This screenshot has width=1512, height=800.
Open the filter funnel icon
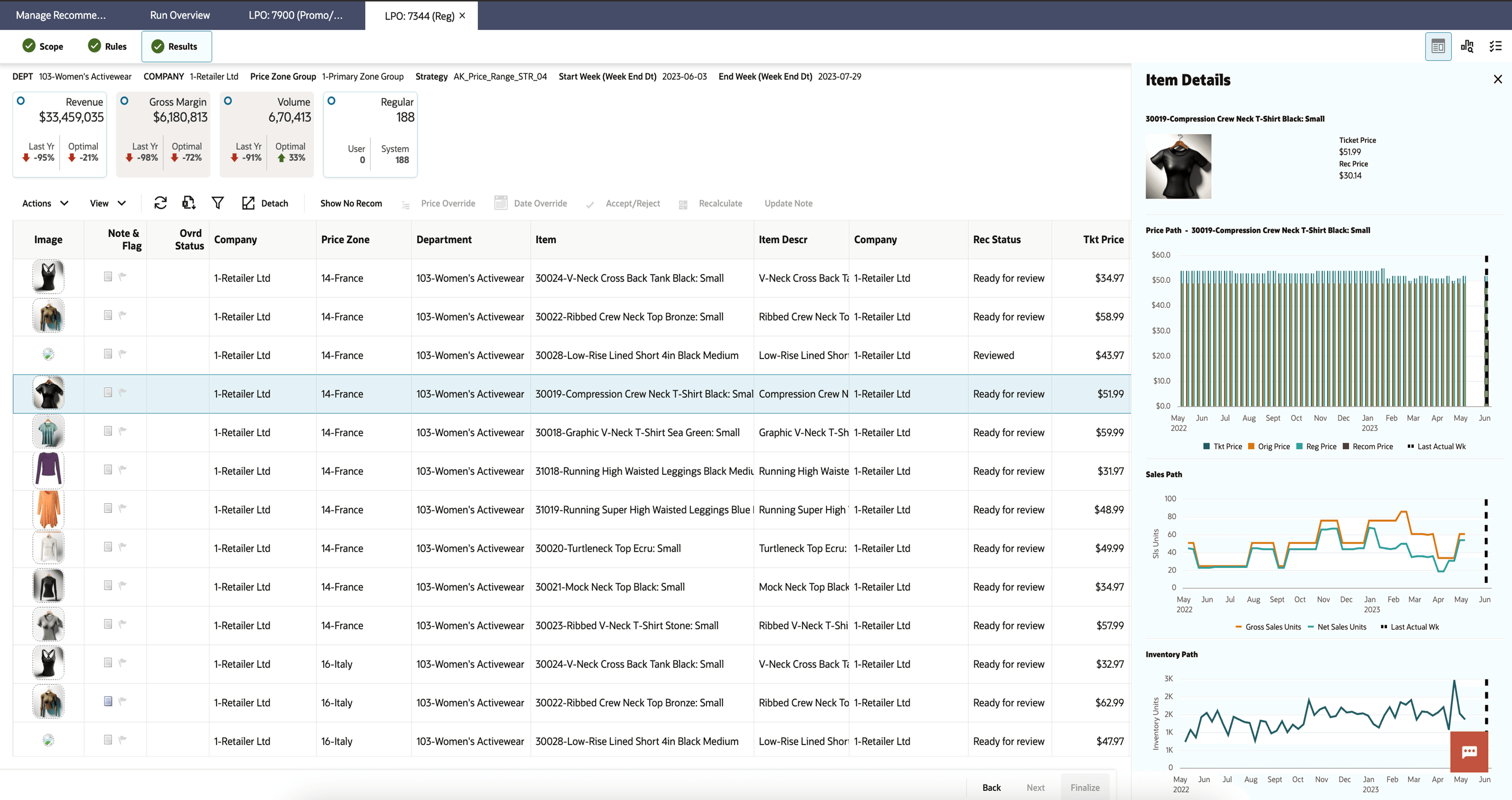[x=218, y=203]
